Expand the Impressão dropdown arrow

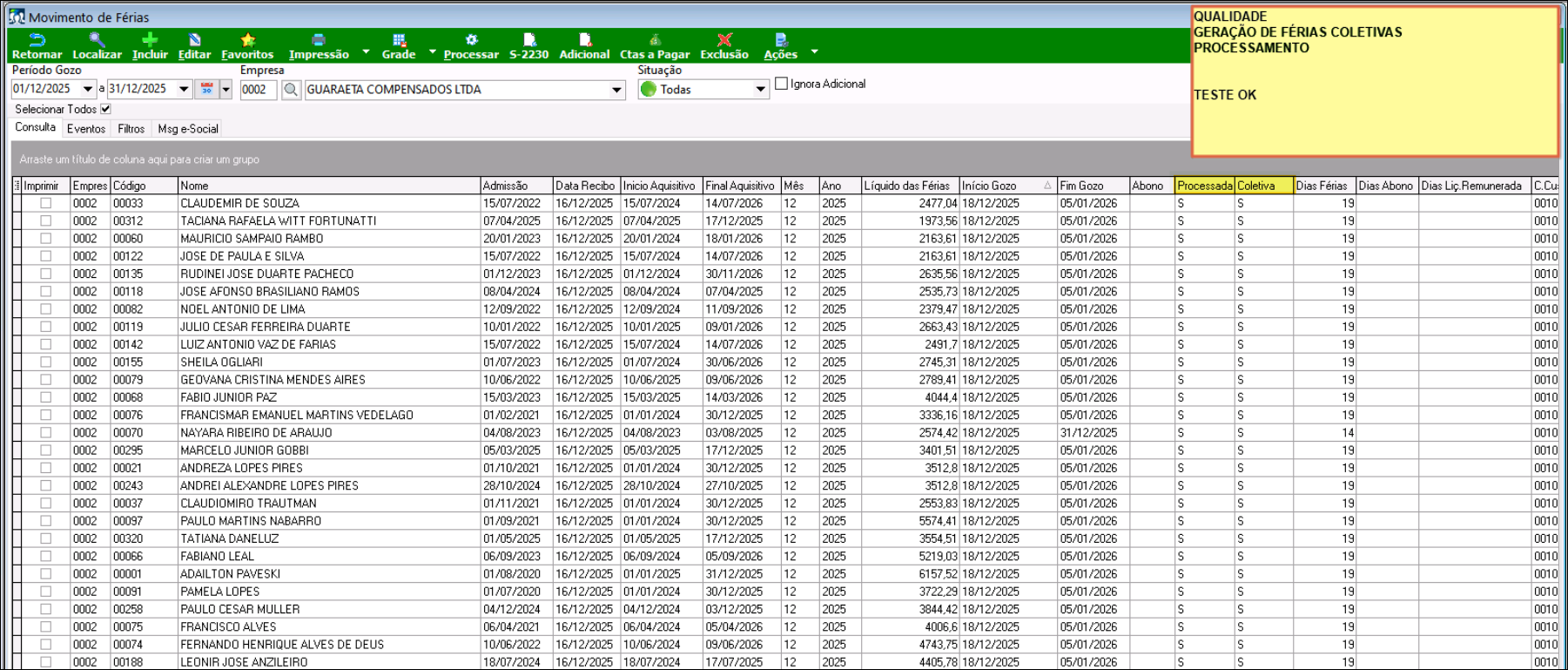pos(366,52)
